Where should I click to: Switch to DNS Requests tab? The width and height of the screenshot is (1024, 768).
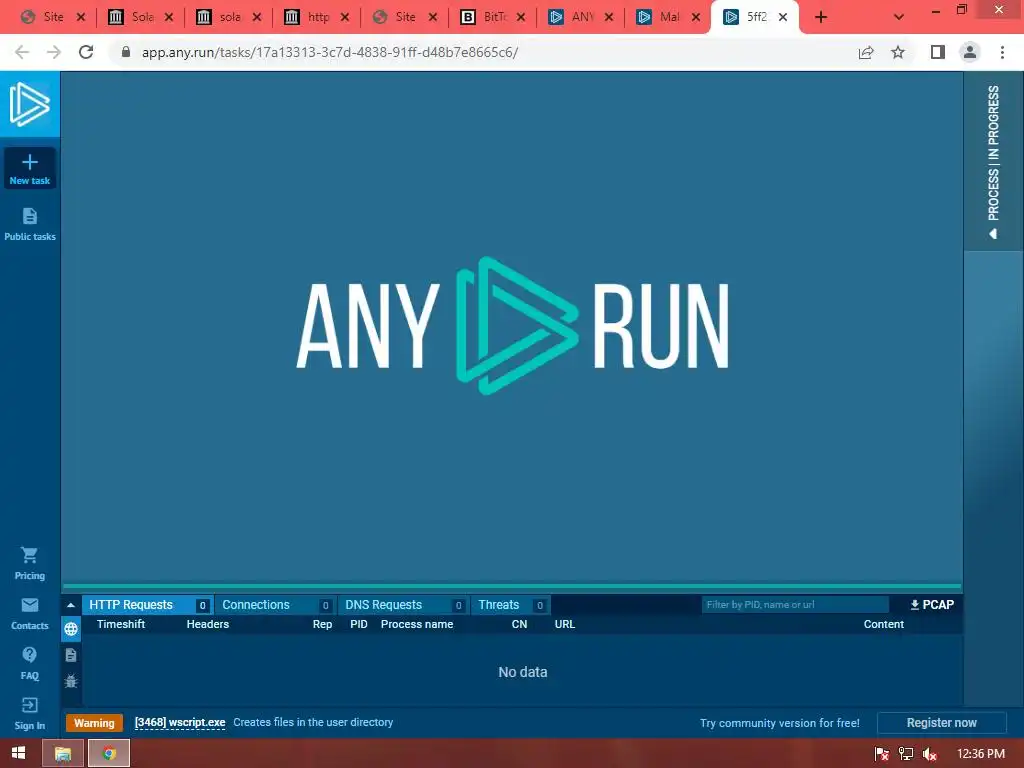(403, 605)
